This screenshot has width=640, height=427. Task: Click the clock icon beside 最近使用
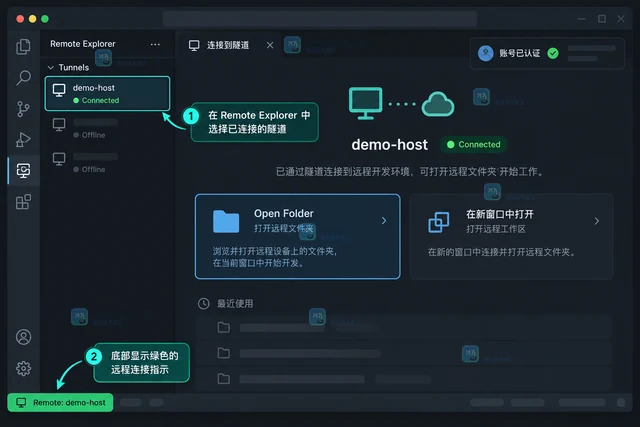pos(204,303)
